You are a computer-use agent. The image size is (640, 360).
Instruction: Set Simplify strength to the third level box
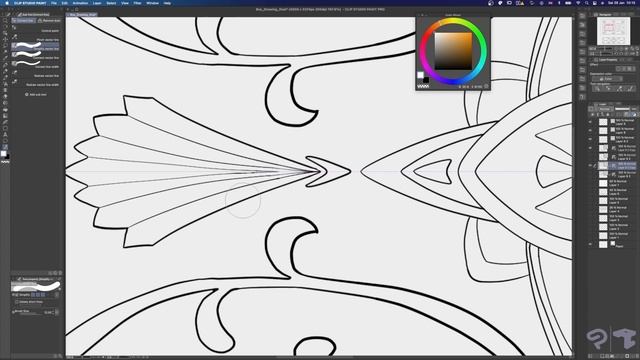coord(43,294)
